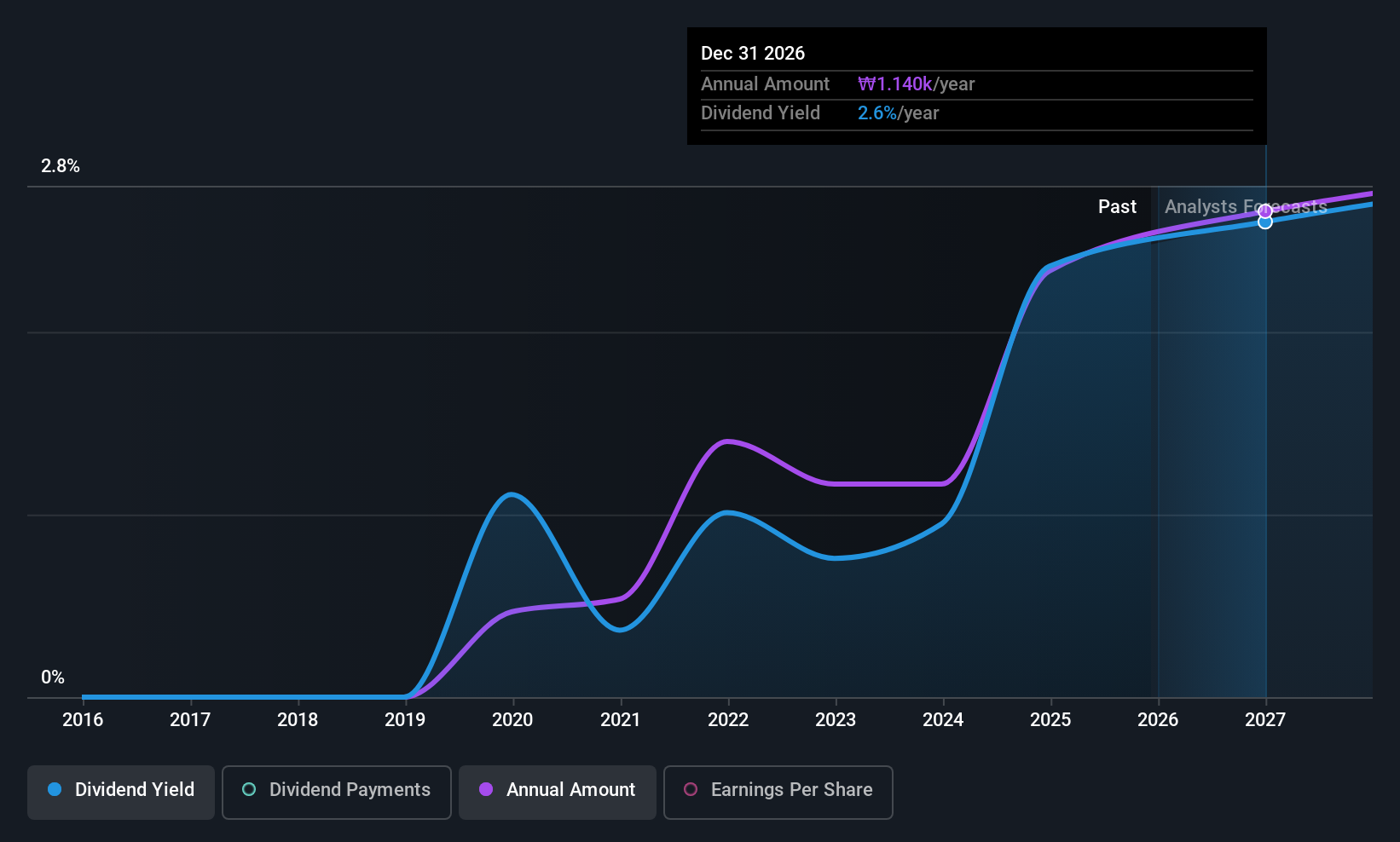Select the purple Annual Amount data point marker

(x=1265, y=210)
